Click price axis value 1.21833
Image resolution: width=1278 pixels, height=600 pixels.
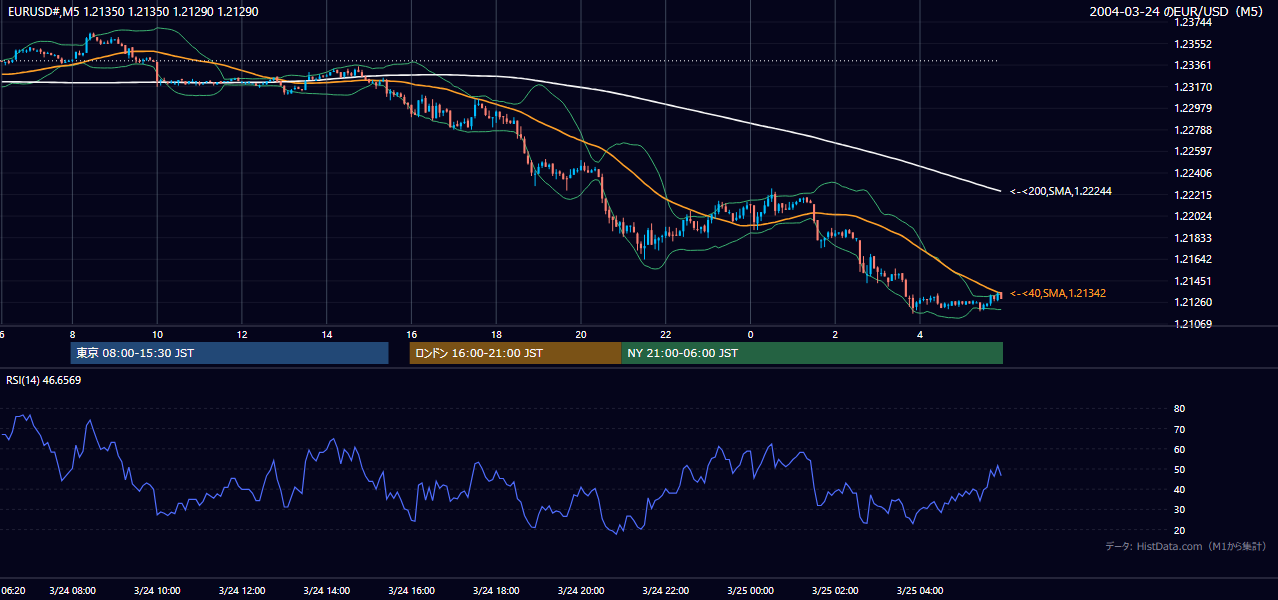1191,238
